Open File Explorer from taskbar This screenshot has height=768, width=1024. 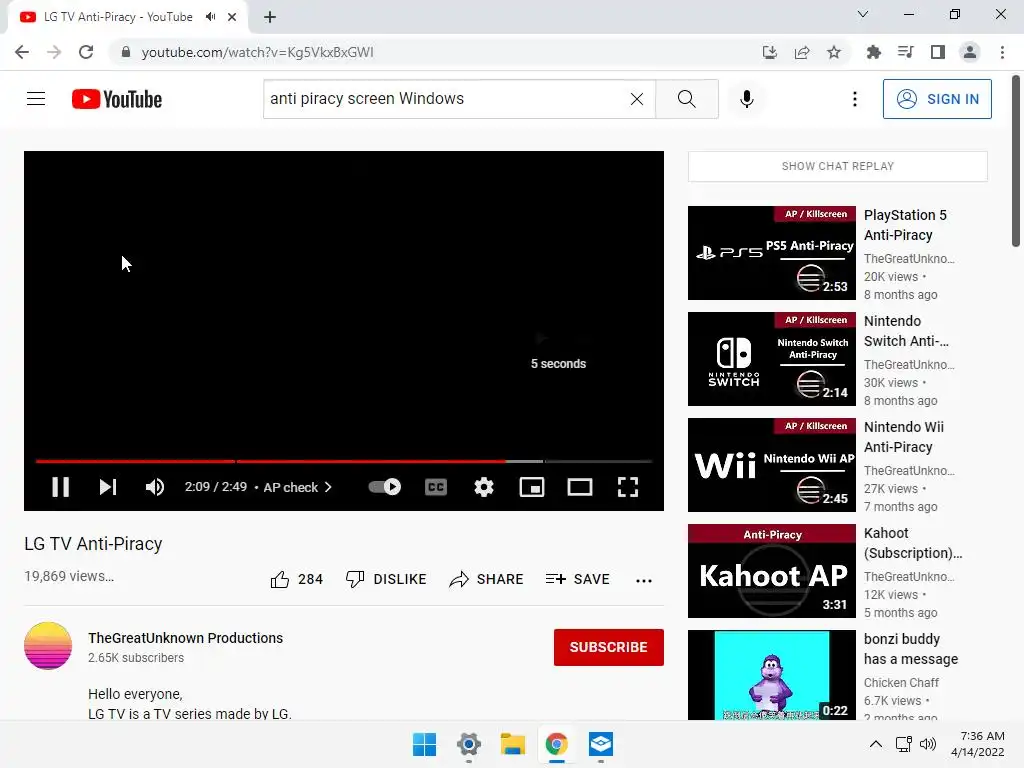[513, 744]
